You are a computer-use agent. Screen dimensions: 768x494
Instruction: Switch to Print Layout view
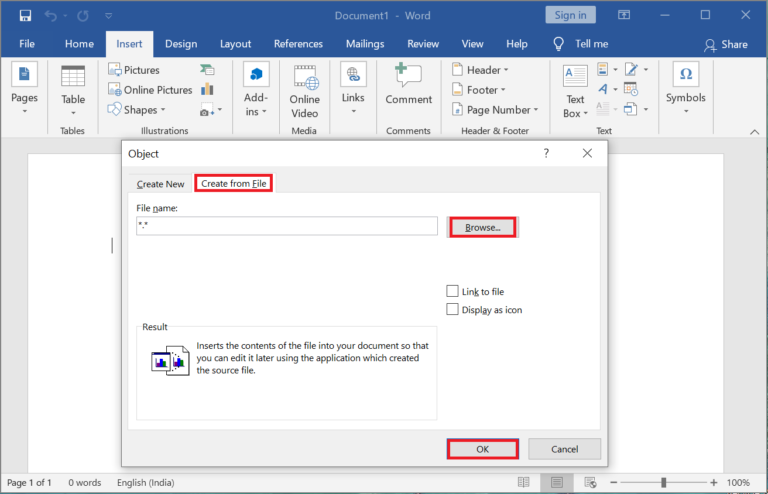557,483
